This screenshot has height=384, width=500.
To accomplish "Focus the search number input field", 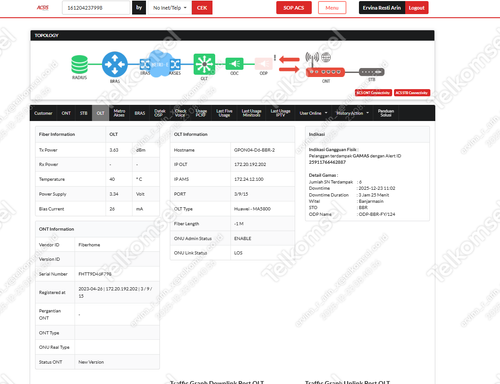I will (96, 8).
